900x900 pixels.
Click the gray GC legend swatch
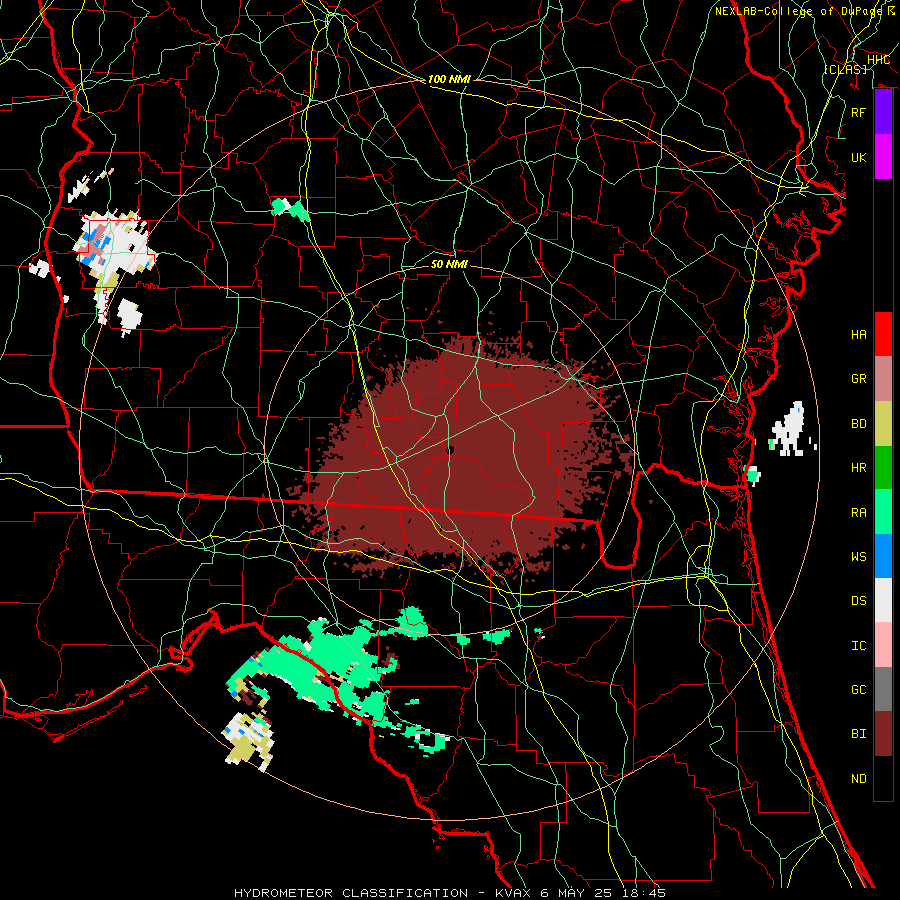tap(883, 689)
